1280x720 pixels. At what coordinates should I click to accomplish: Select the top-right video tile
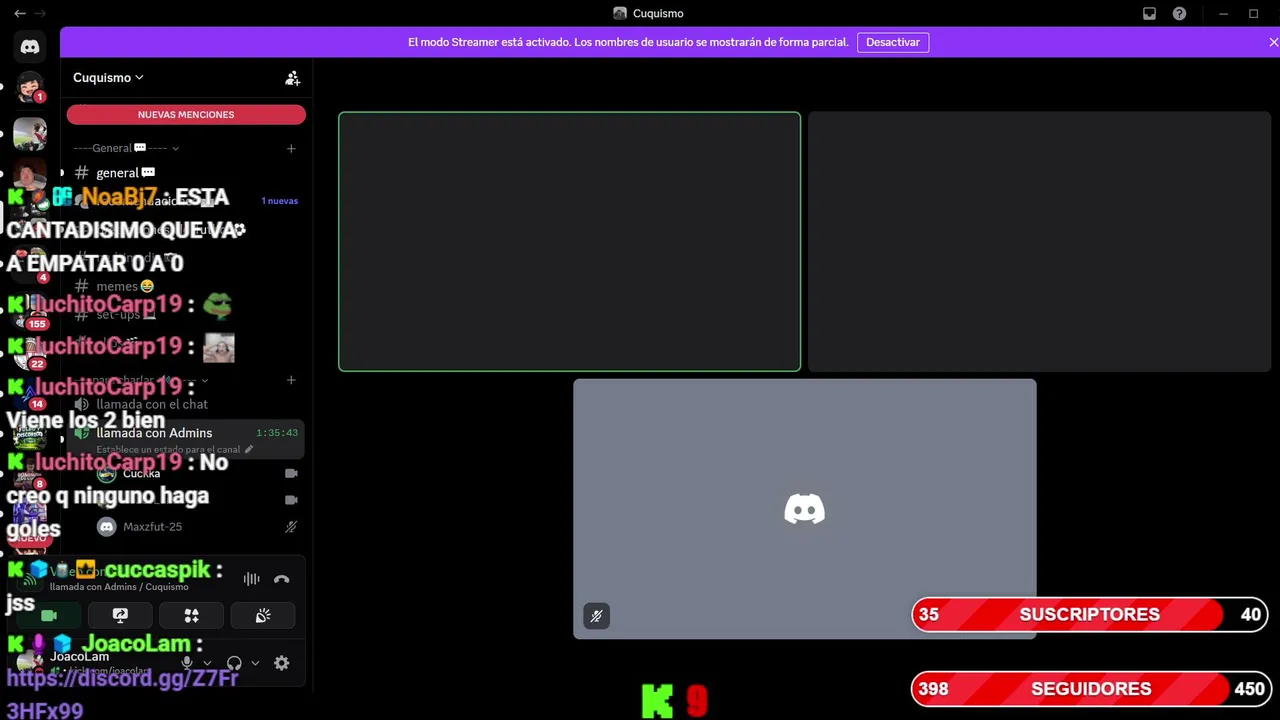point(1039,241)
